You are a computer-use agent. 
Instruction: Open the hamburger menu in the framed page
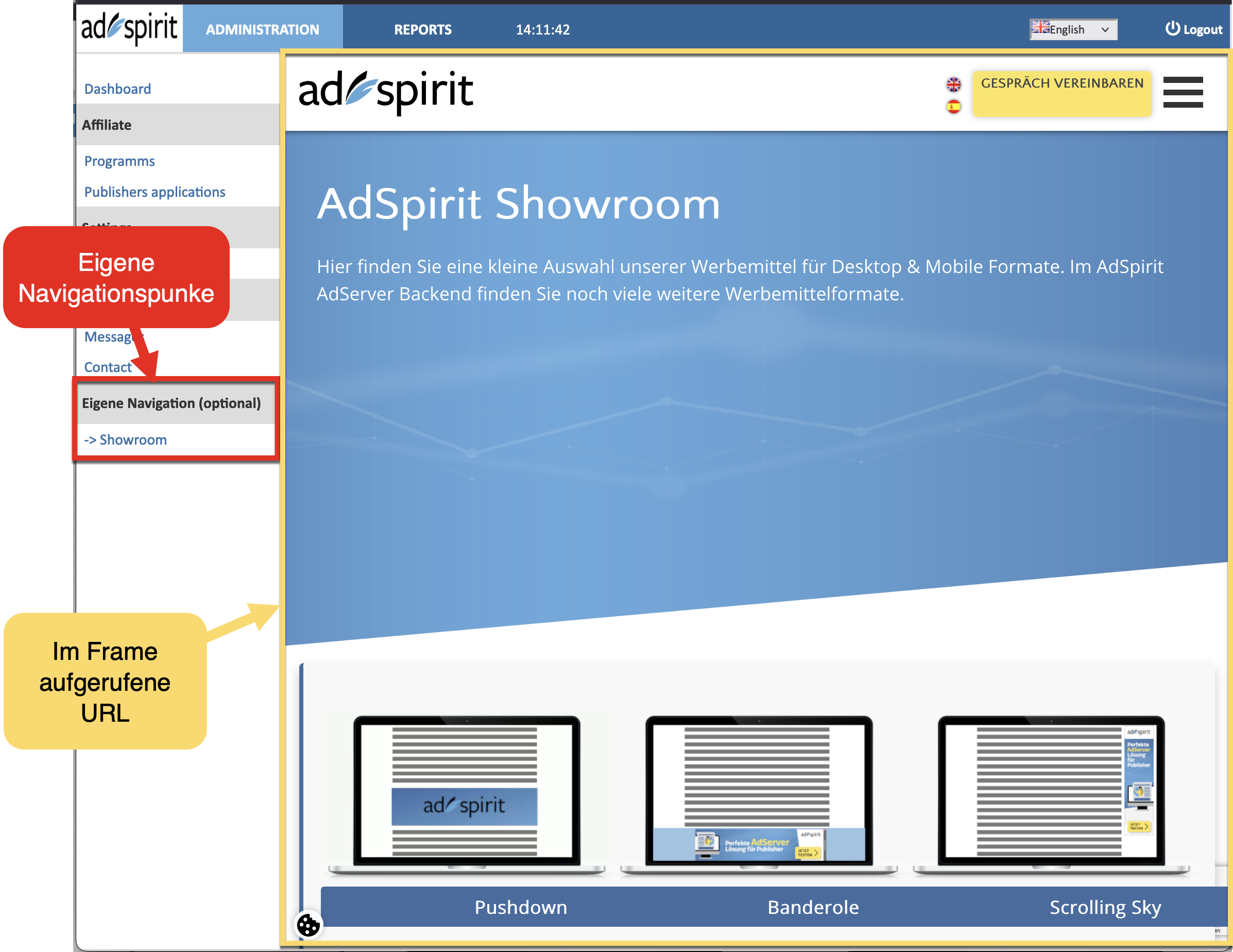(x=1183, y=92)
